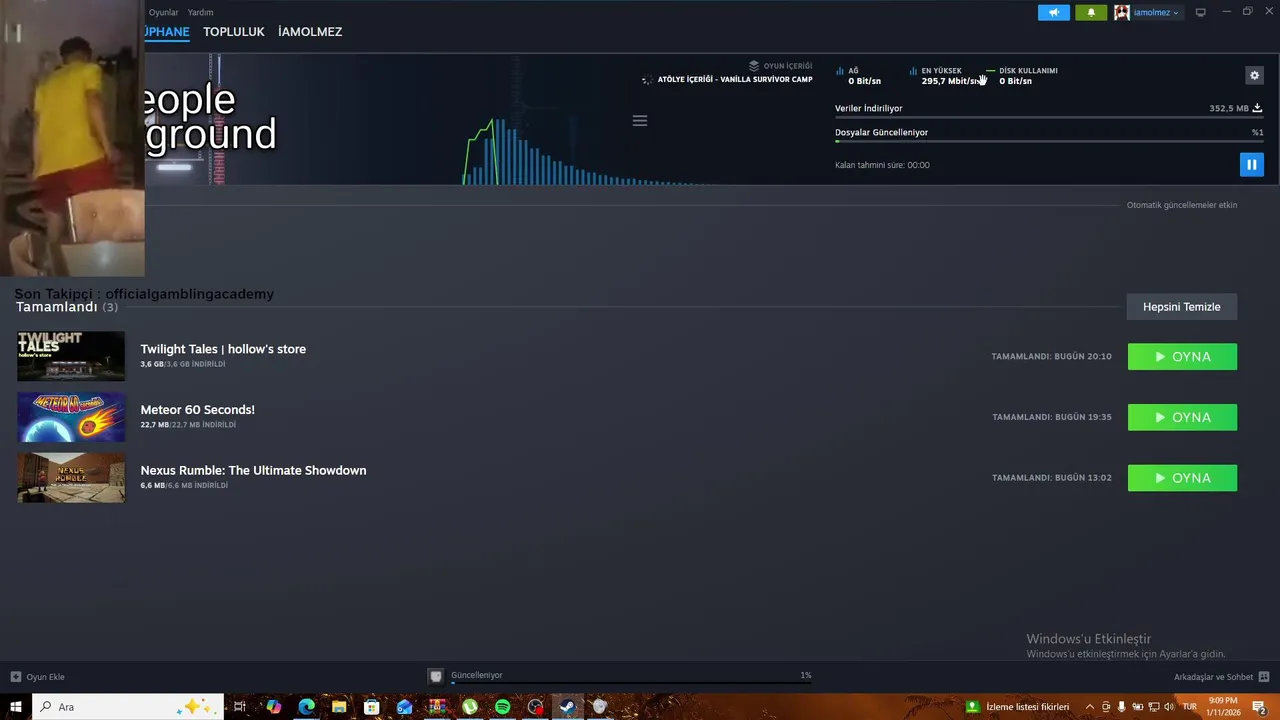1280x720 pixels.
Task: Play Twilight Tales with OYNA button
Action: pyautogui.click(x=1182, y=357)
